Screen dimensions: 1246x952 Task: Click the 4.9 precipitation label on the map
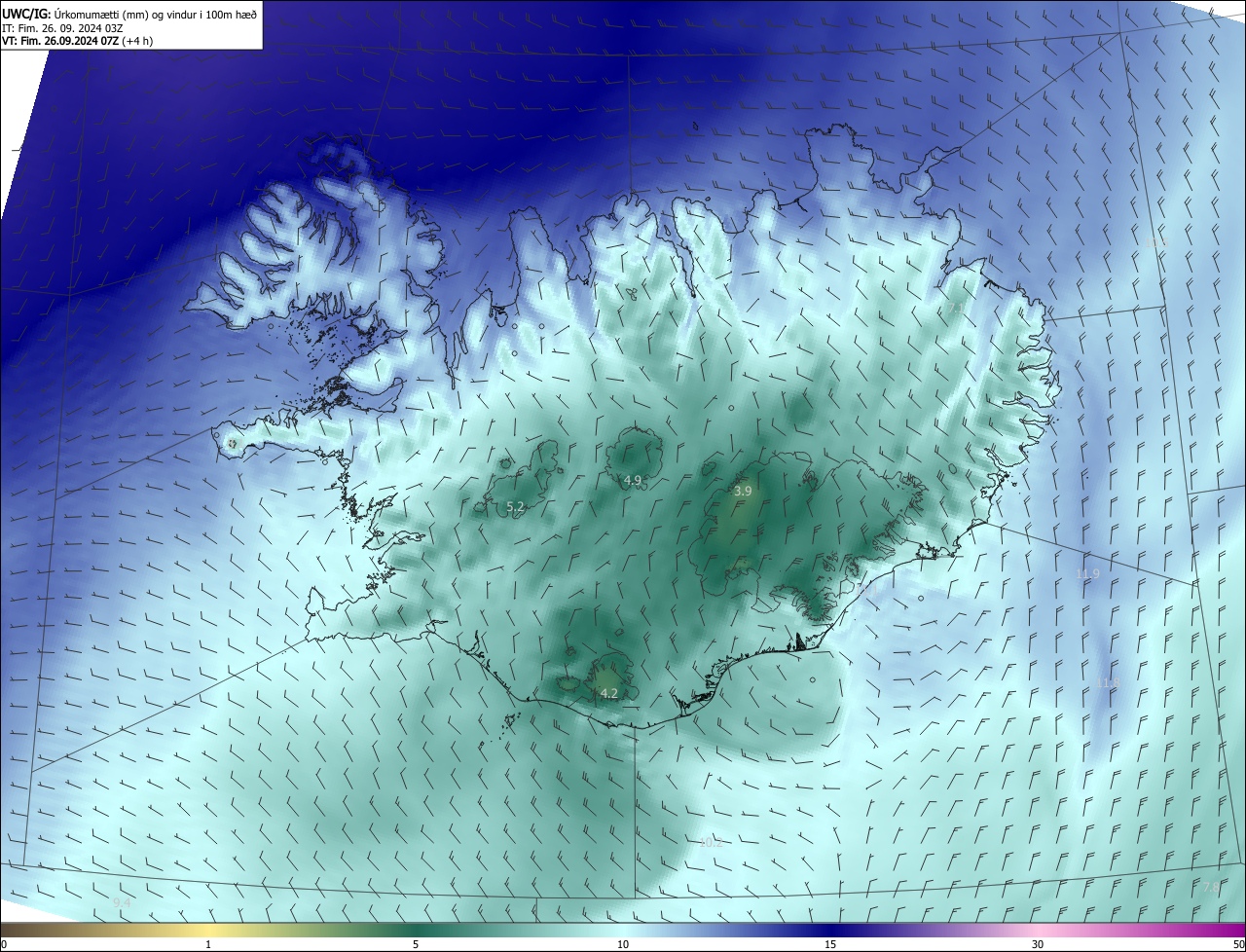click(633, 480)
